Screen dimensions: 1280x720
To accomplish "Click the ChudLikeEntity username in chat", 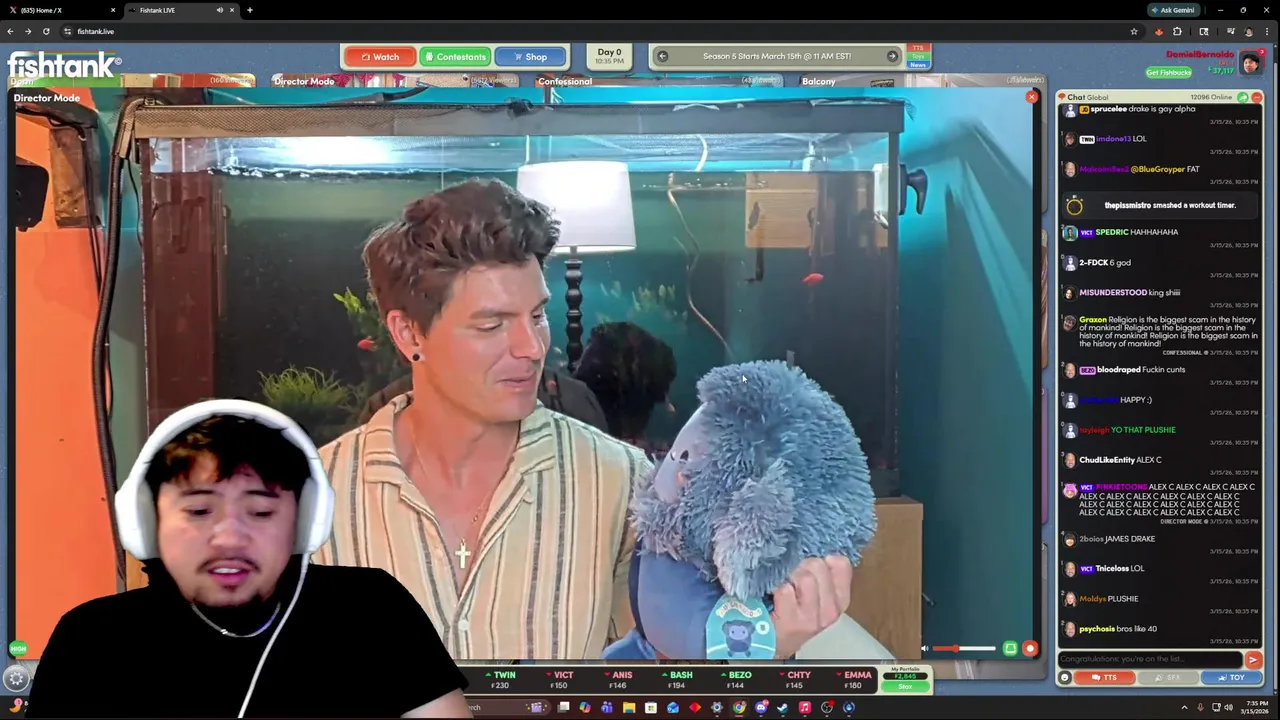I will tap(1106, 460).
